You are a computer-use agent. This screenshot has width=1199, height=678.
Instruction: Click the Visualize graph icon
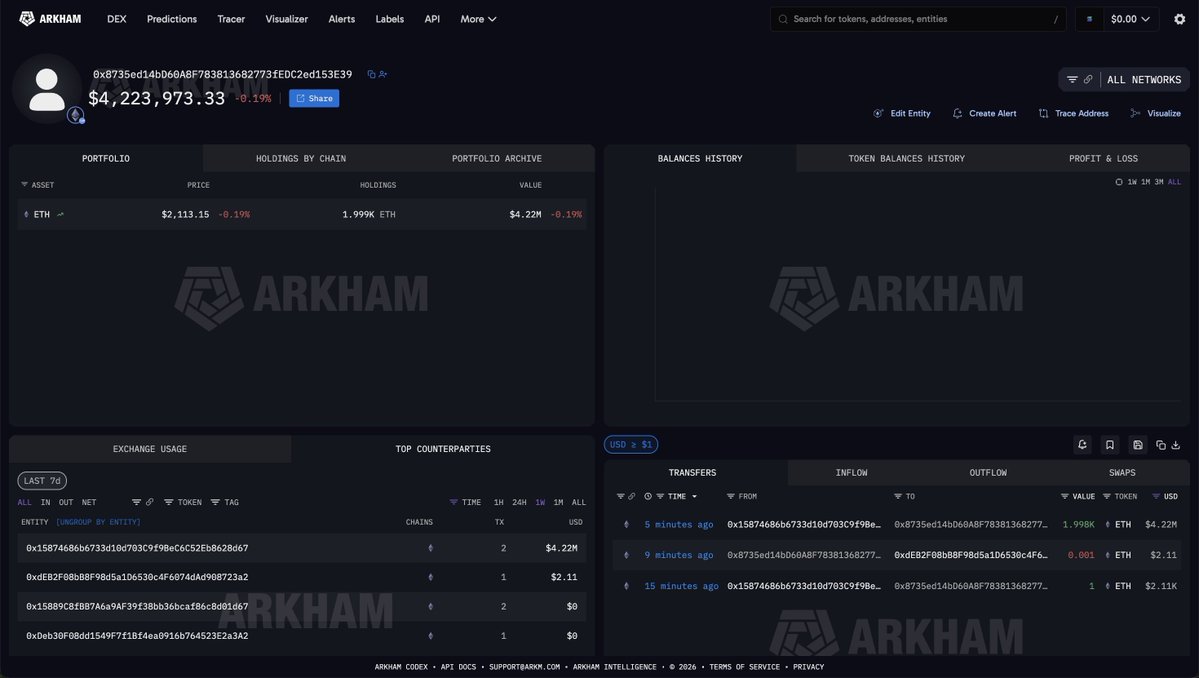[1136, 113]
